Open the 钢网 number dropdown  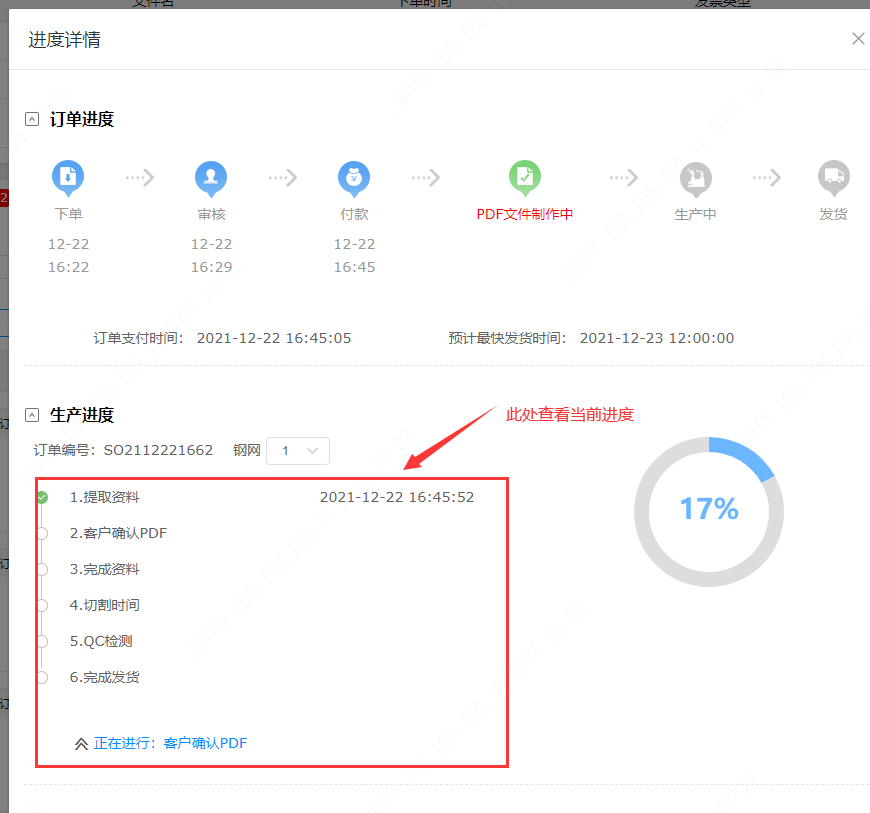[299, 451]
